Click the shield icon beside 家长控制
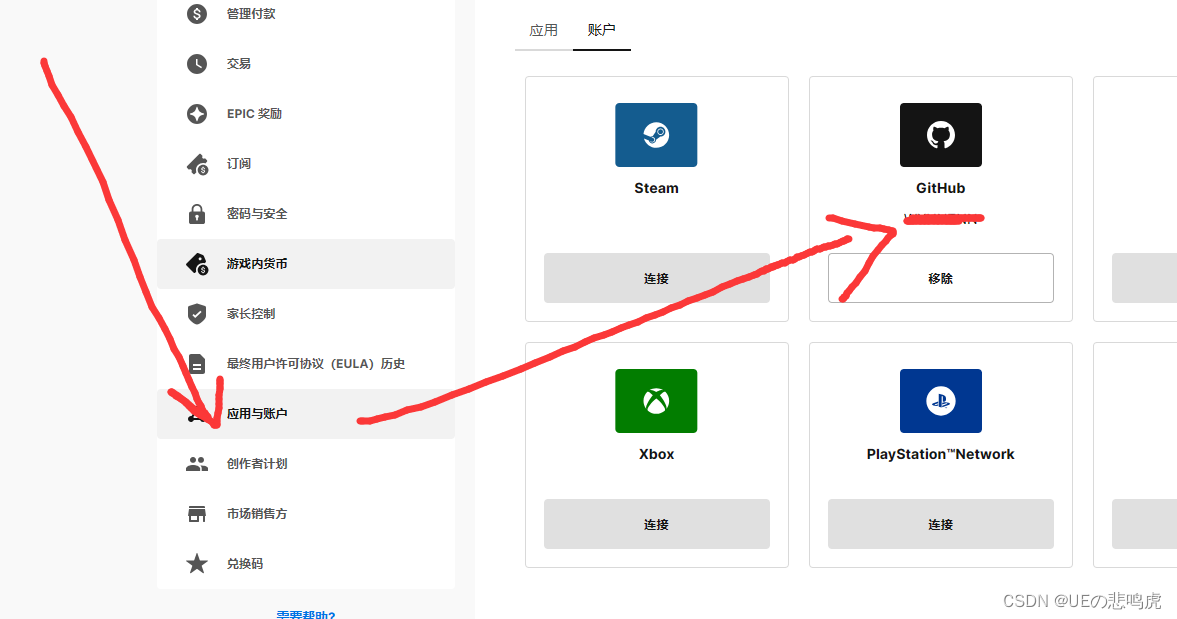Screen dimensions: 1177x619 point(197,314)
